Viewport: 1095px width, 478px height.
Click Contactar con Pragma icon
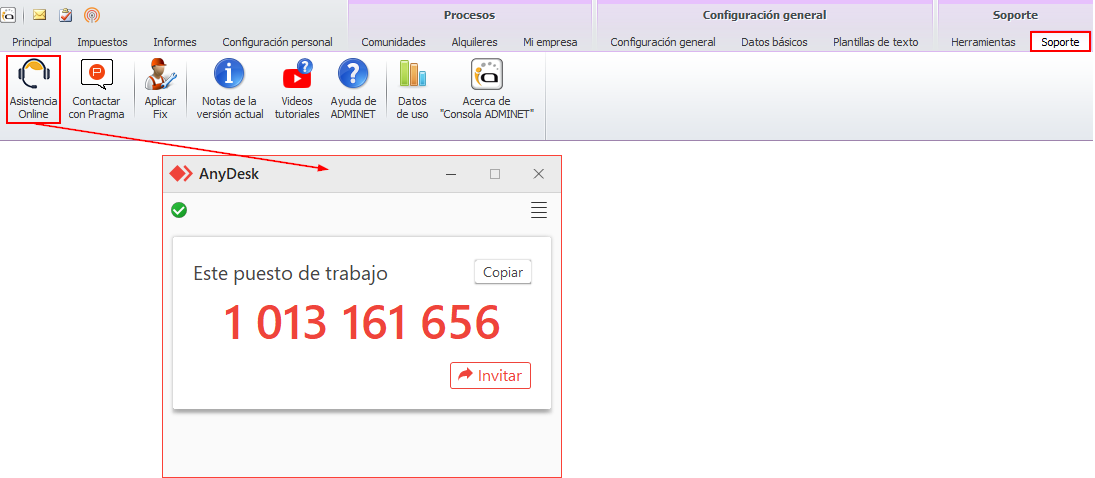[96, 89]
